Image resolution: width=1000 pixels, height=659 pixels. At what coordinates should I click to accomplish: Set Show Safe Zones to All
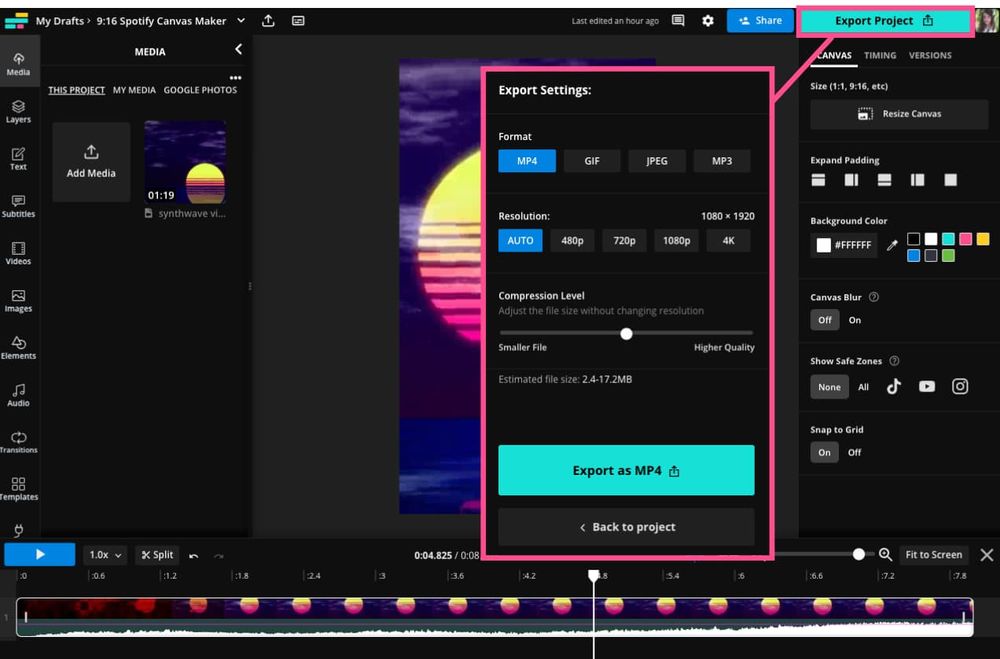863,387
